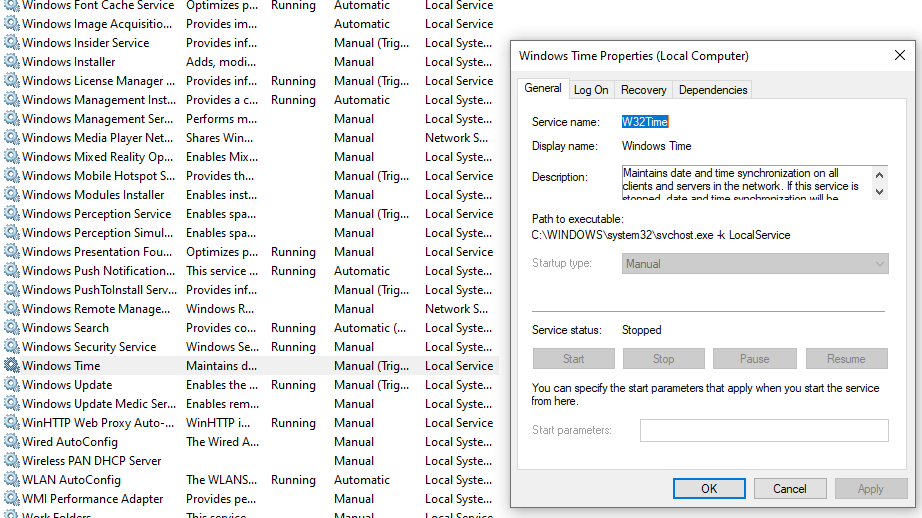Open the Recovery tab
The image size is (922, 518).
(x=643, y=90)
